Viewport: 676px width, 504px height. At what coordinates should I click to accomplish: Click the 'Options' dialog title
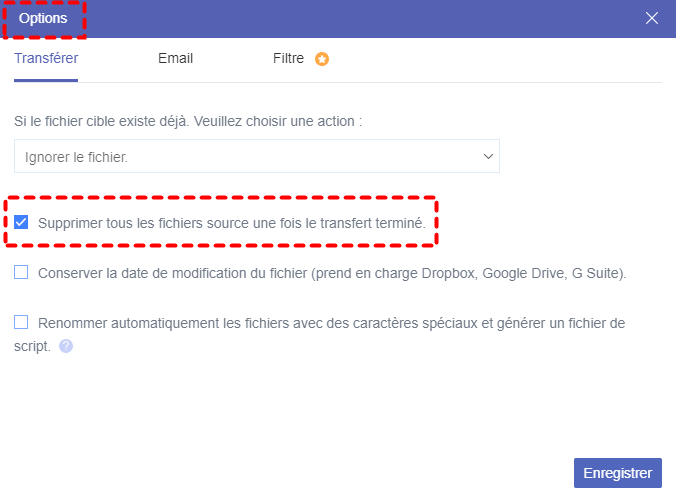pyautogui.click(x=43, y=18)
